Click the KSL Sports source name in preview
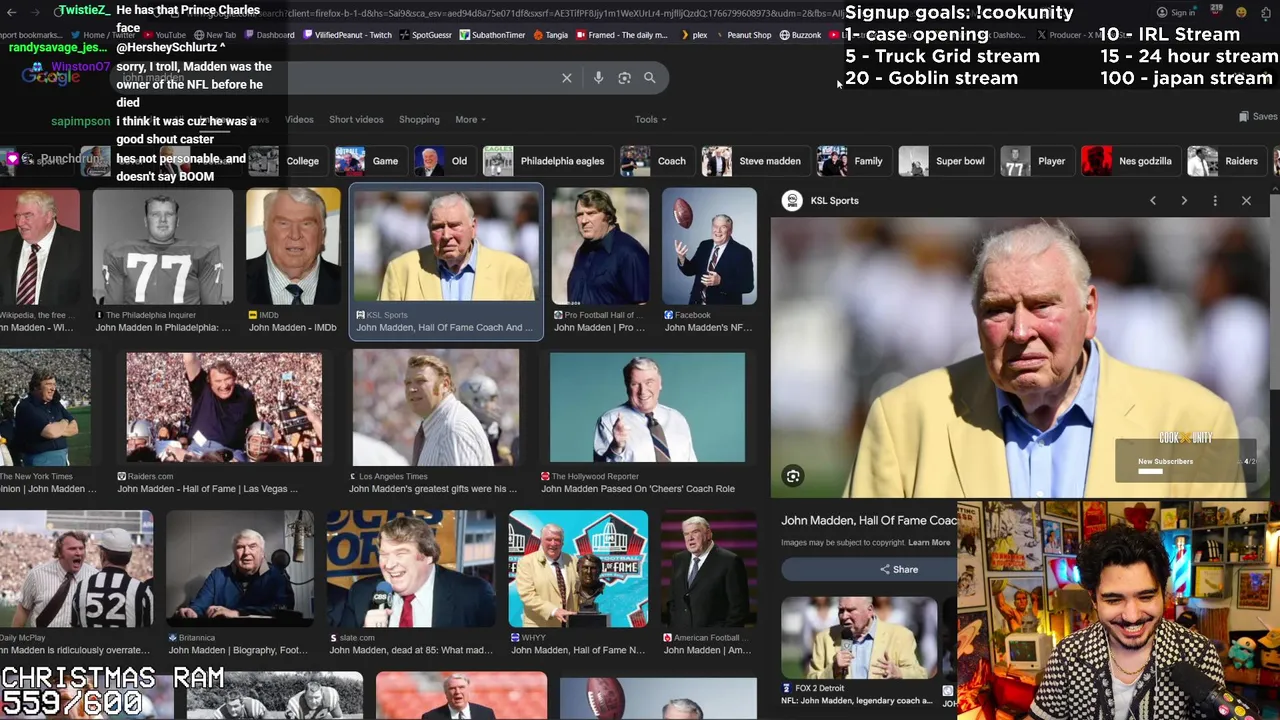 834,201
